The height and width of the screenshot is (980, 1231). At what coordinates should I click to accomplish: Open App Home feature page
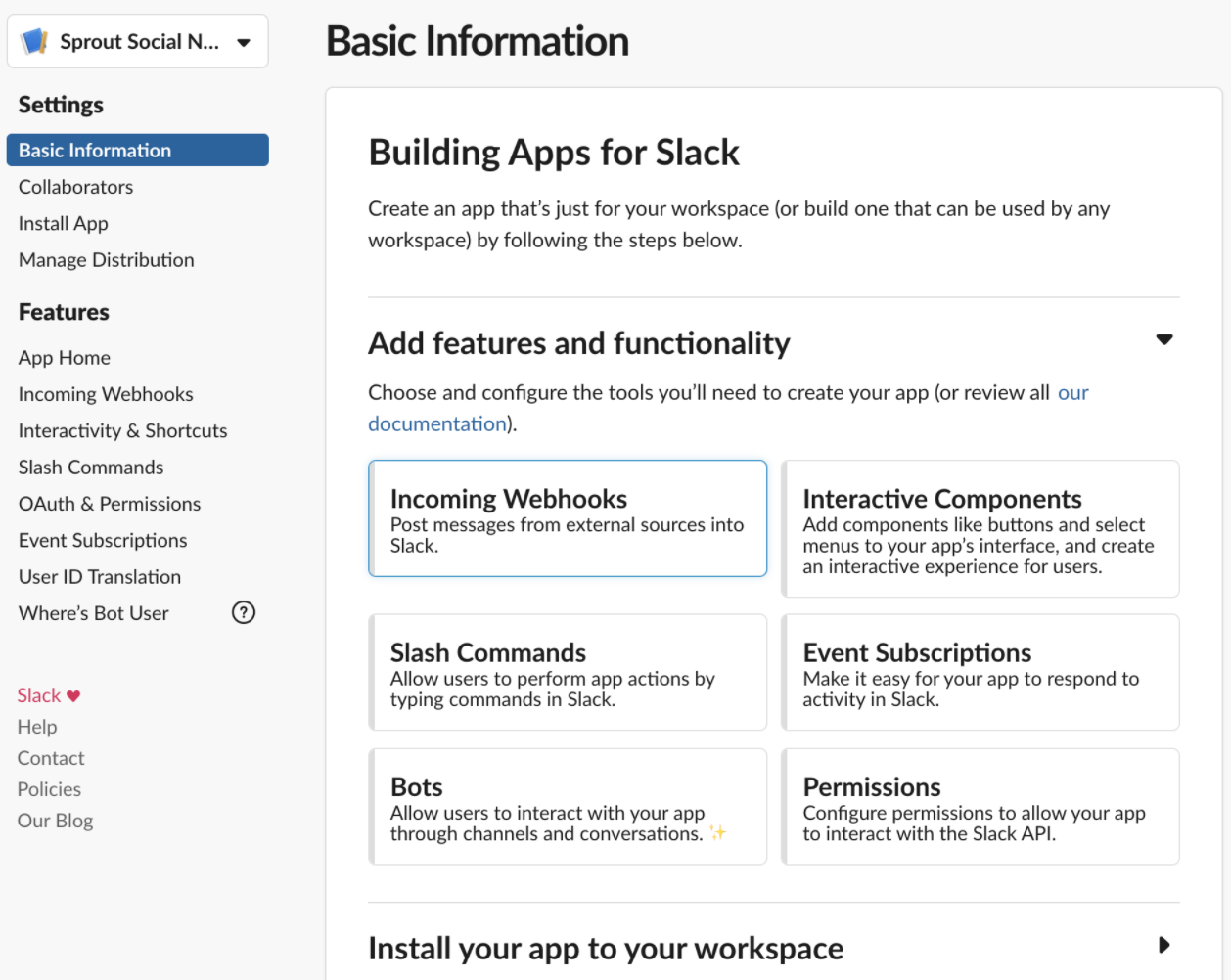(65, 358)
